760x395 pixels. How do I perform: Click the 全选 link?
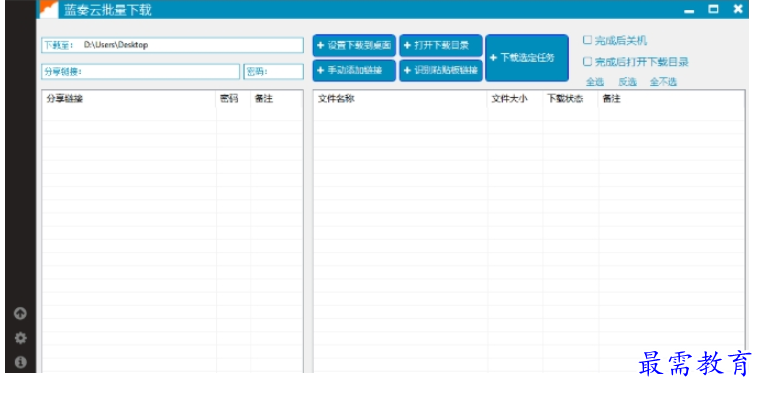click(x=595, y=82)
